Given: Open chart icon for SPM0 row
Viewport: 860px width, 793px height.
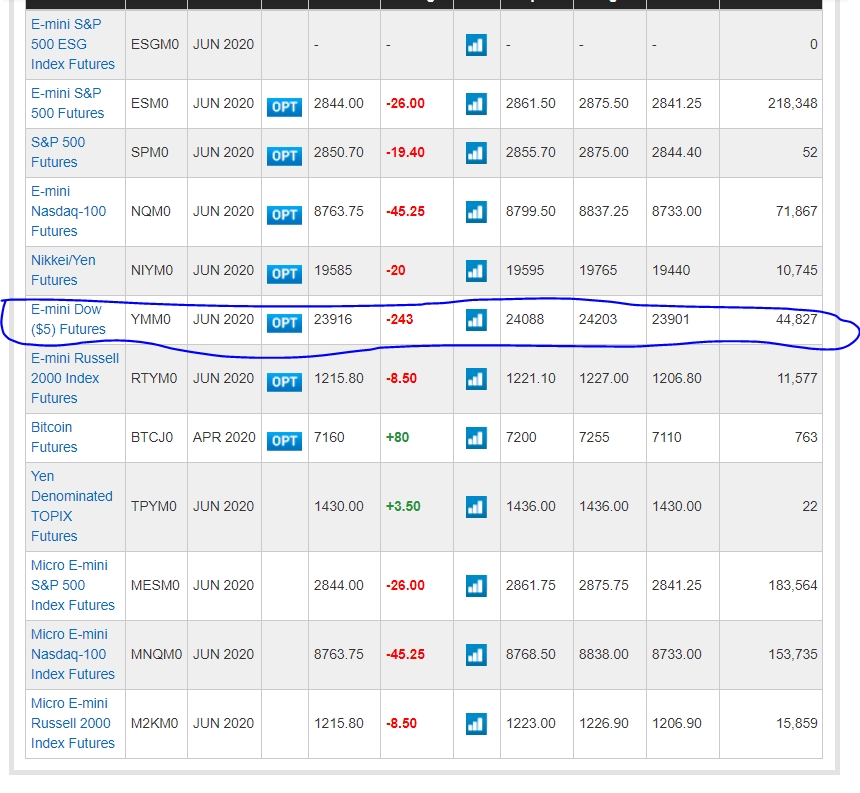Looking at the screenshot, I should point(476,152).
